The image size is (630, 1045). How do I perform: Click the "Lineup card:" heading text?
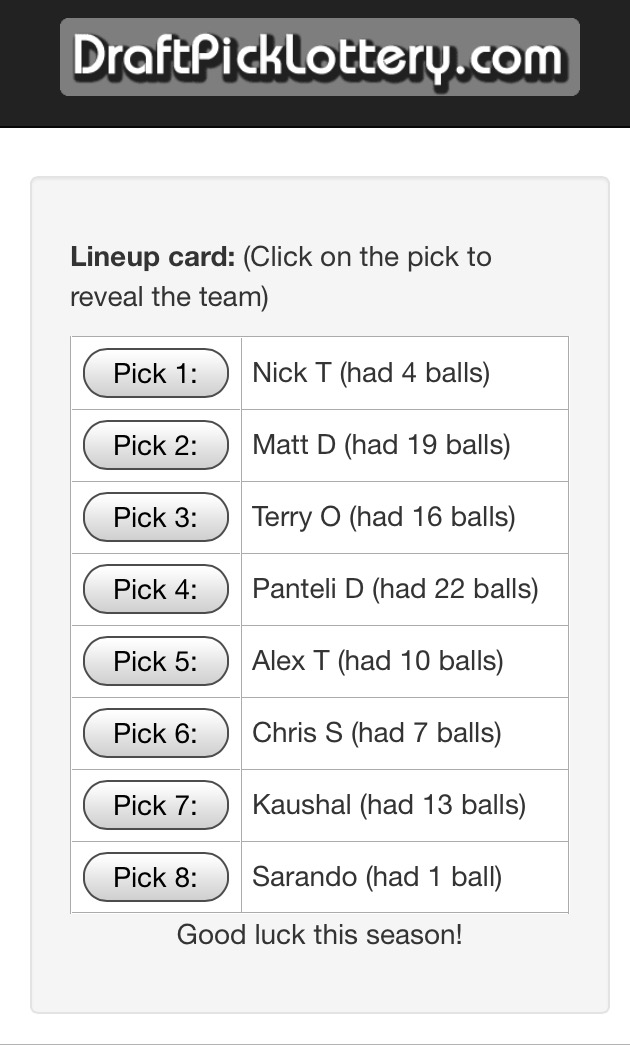pos(152,257)
